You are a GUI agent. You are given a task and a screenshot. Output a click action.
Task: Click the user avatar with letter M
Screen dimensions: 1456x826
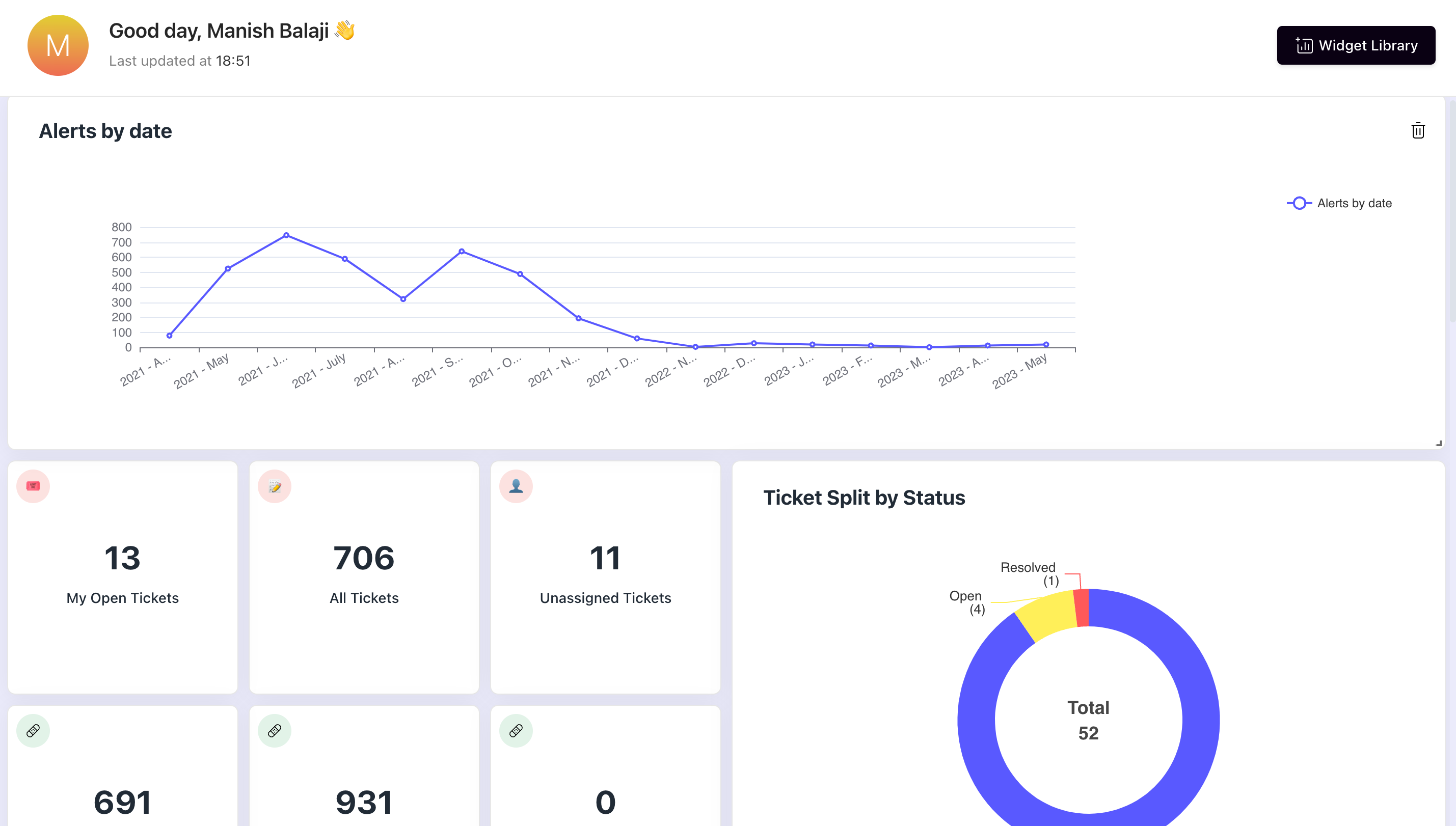tap(58, 45)
